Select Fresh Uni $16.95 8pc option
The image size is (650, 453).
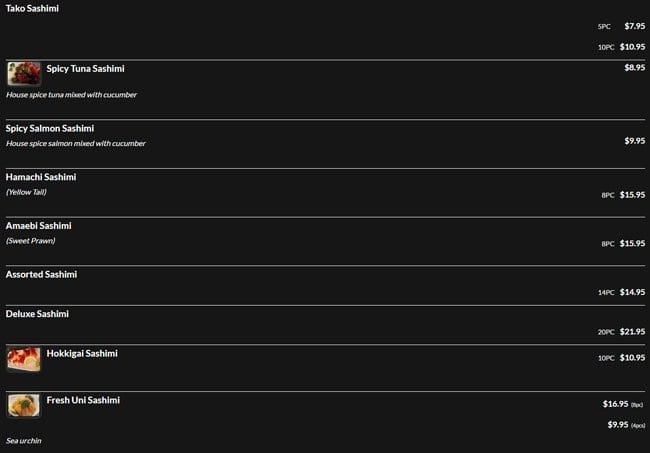pos(622,404)
